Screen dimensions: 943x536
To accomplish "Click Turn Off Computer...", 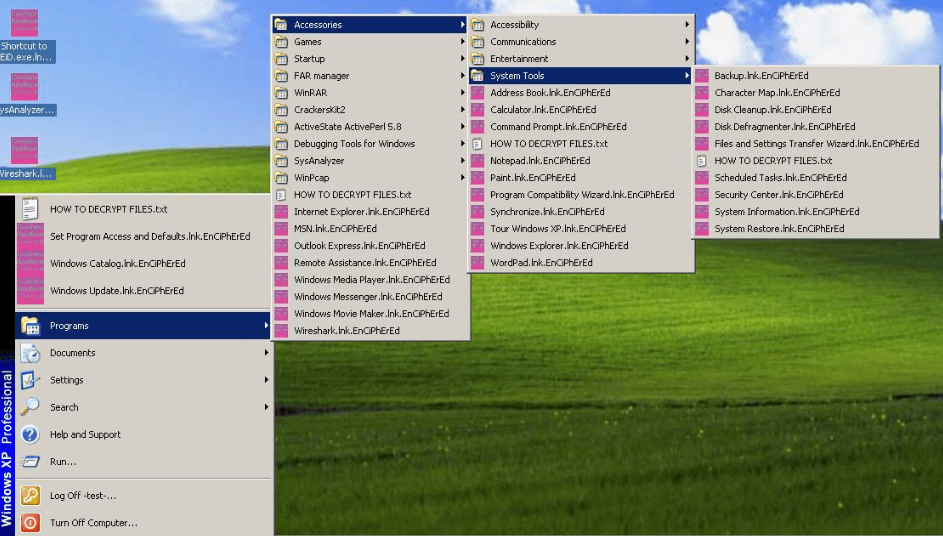I will pos(143,523).
